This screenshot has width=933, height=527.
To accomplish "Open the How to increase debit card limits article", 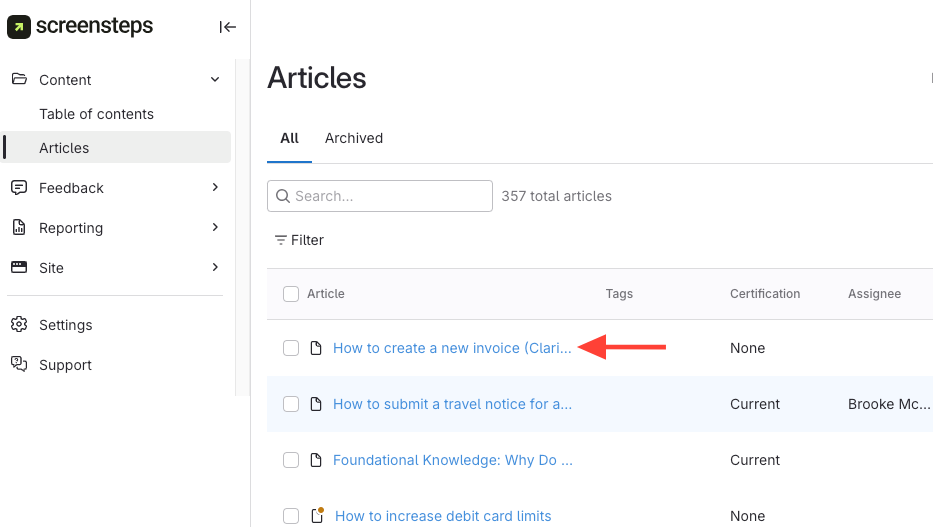I will 443,516.
